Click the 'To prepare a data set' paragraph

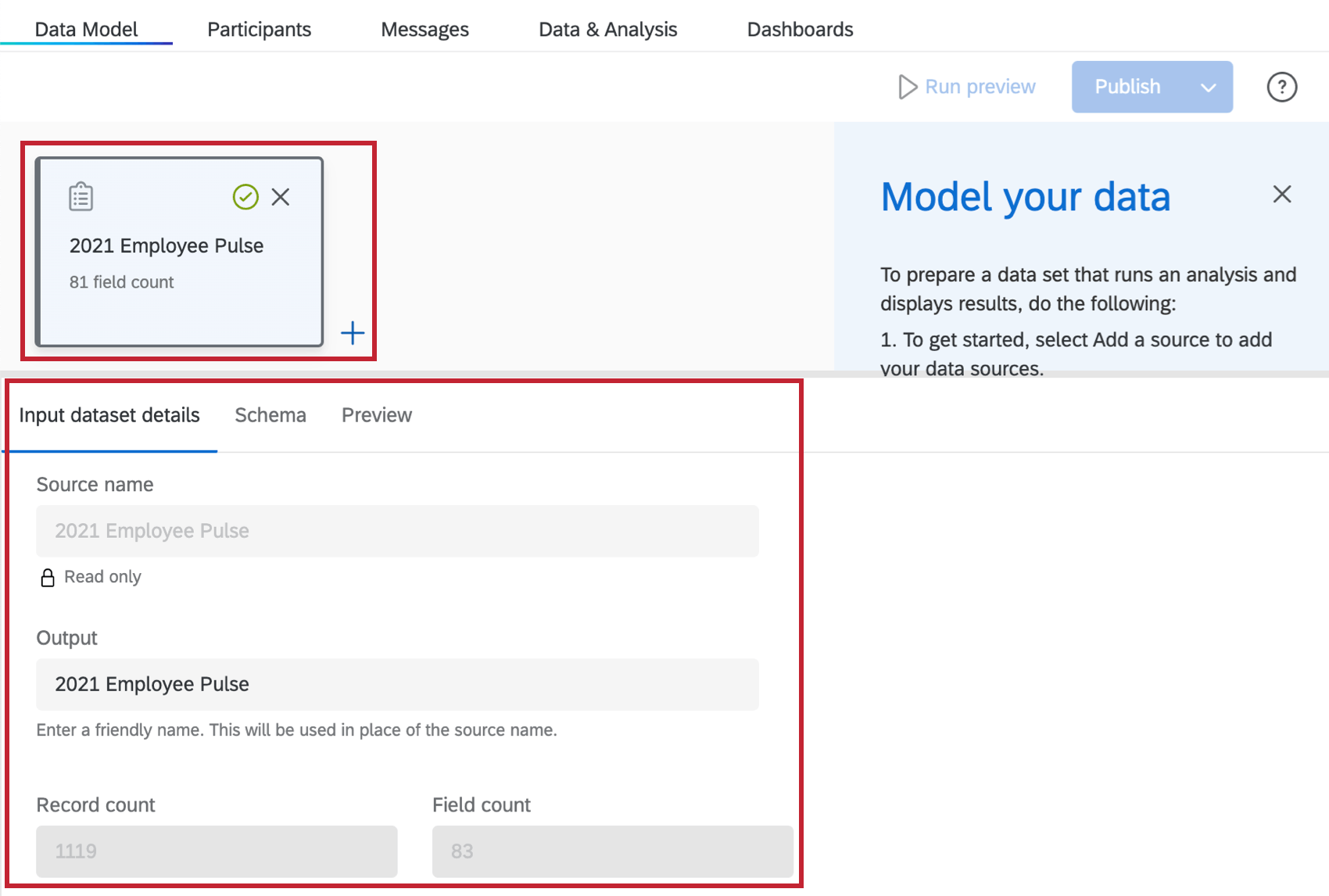coord(1088,289)
